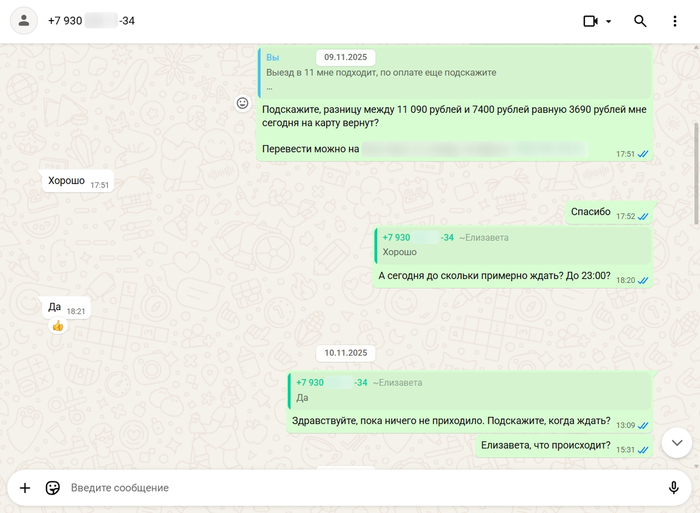This screenshot has height=513, width=700.
Task: Open the emoji and sticker picker
Action: [53, 488]
